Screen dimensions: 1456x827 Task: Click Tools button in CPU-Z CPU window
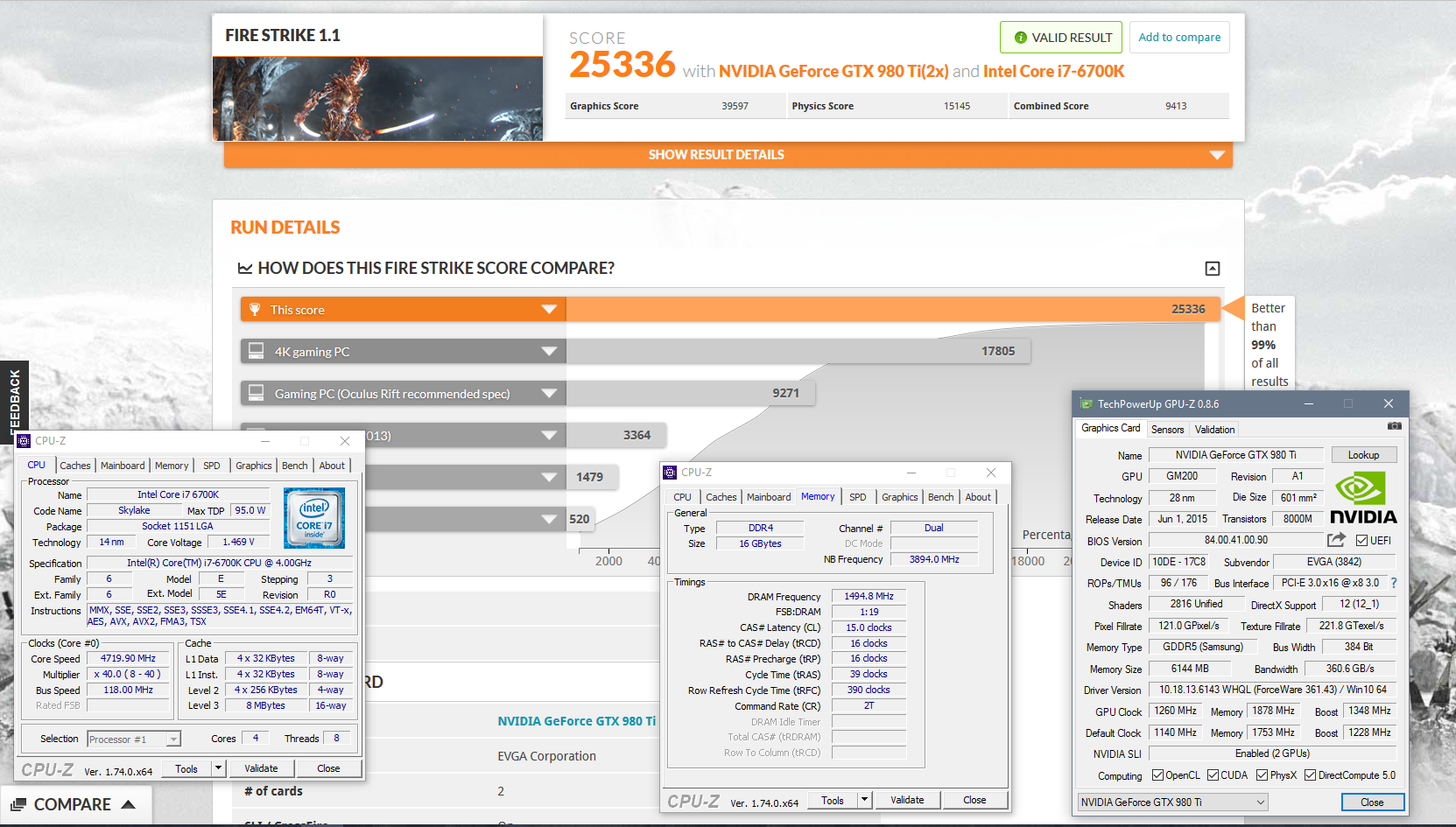point(186,768)
